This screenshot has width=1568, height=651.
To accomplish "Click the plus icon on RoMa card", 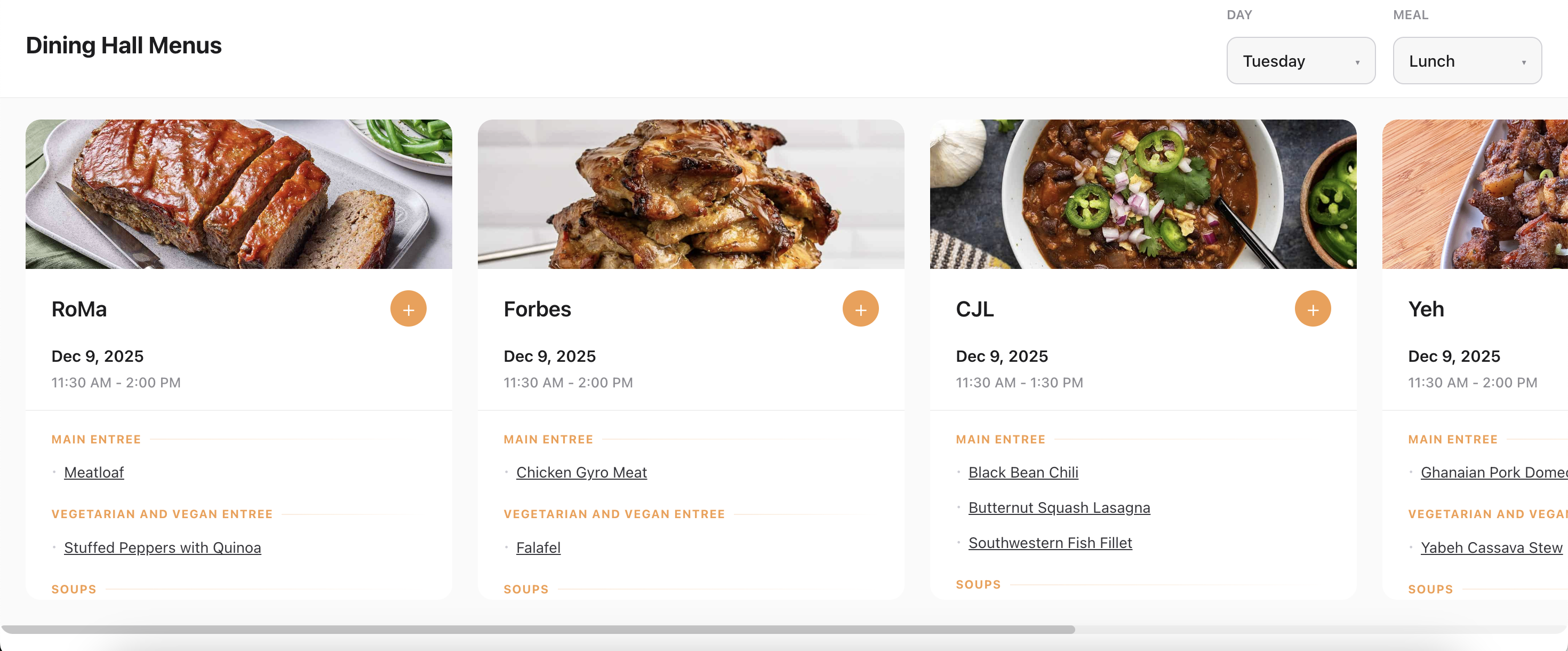I will (408, 309).
